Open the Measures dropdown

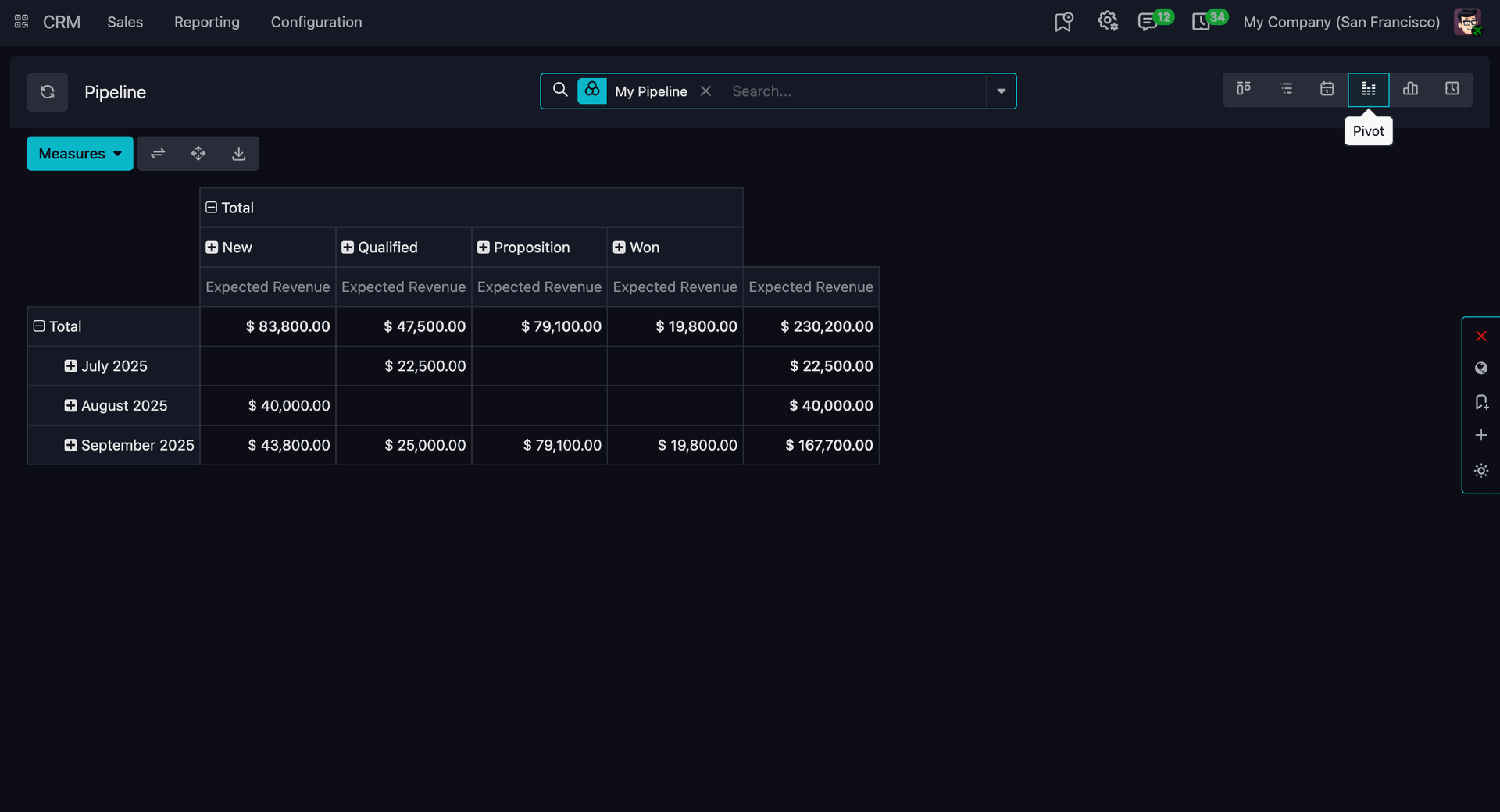pyautogui.click(x=80, y=154)
